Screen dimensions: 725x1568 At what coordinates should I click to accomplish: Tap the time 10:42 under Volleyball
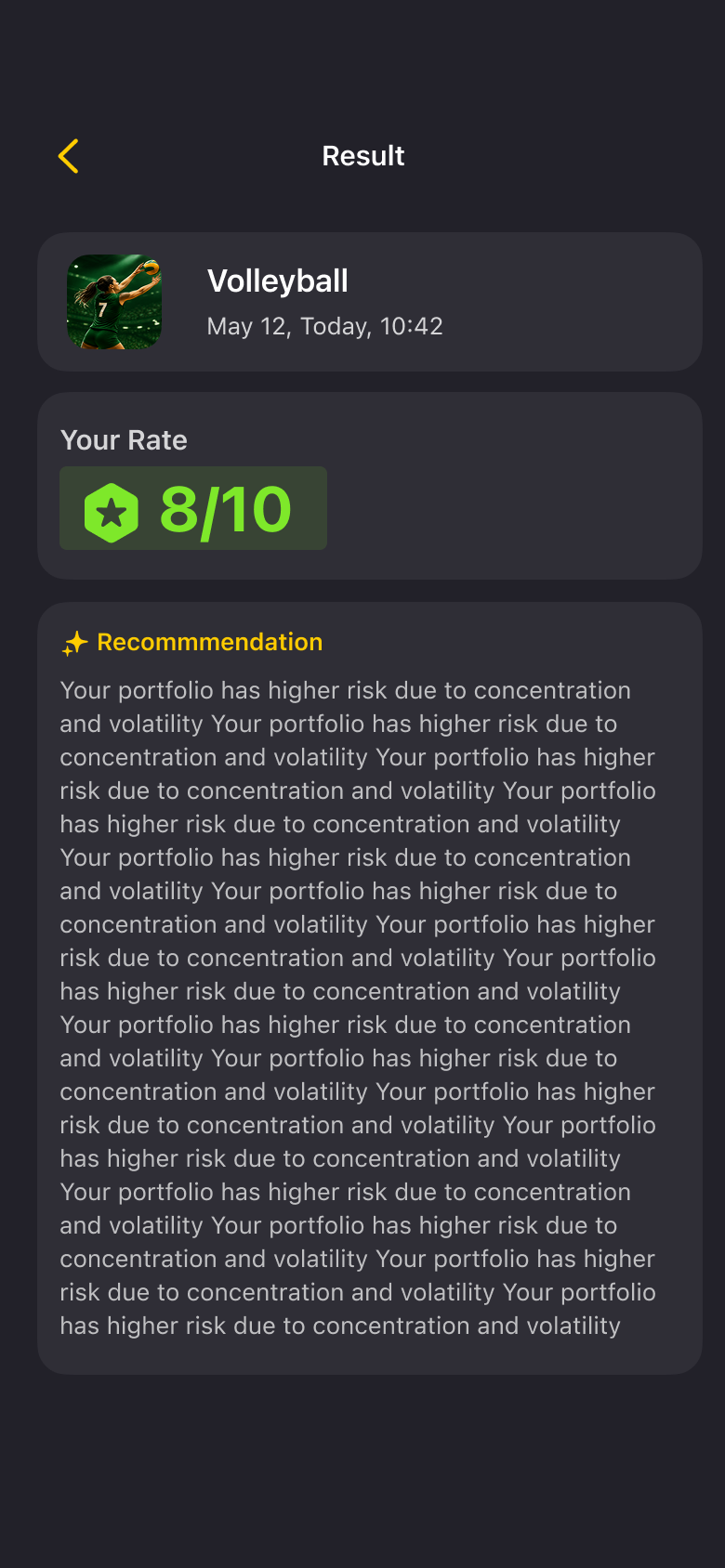pyautogui.click(x=412, y=326)
